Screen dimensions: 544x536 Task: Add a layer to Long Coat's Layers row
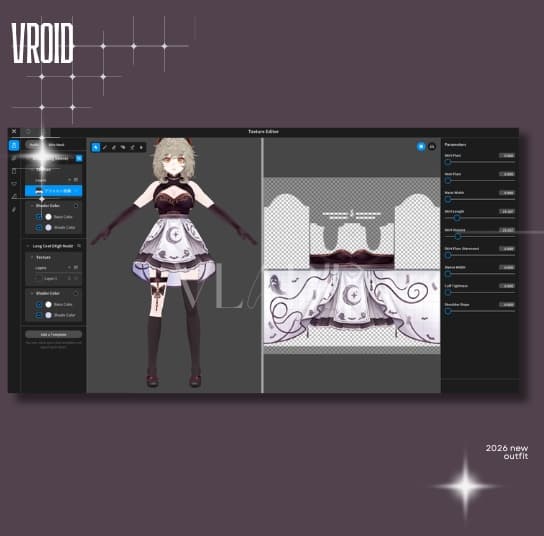coord(69,267)
